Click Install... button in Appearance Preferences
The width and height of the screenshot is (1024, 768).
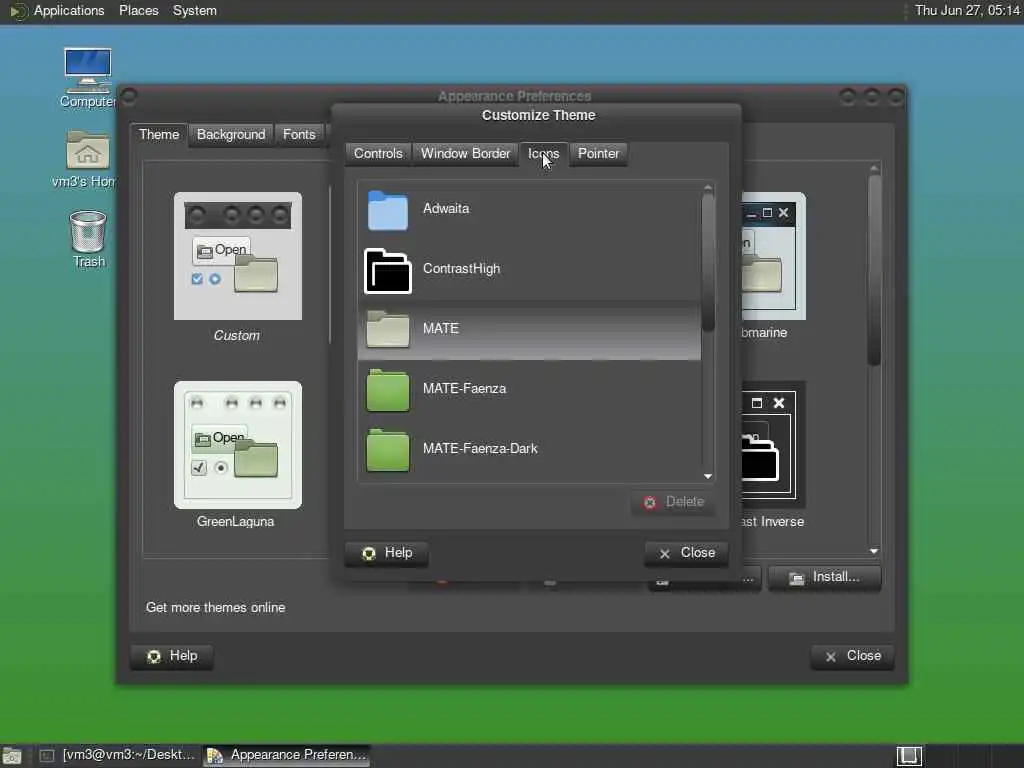(824, 577)
